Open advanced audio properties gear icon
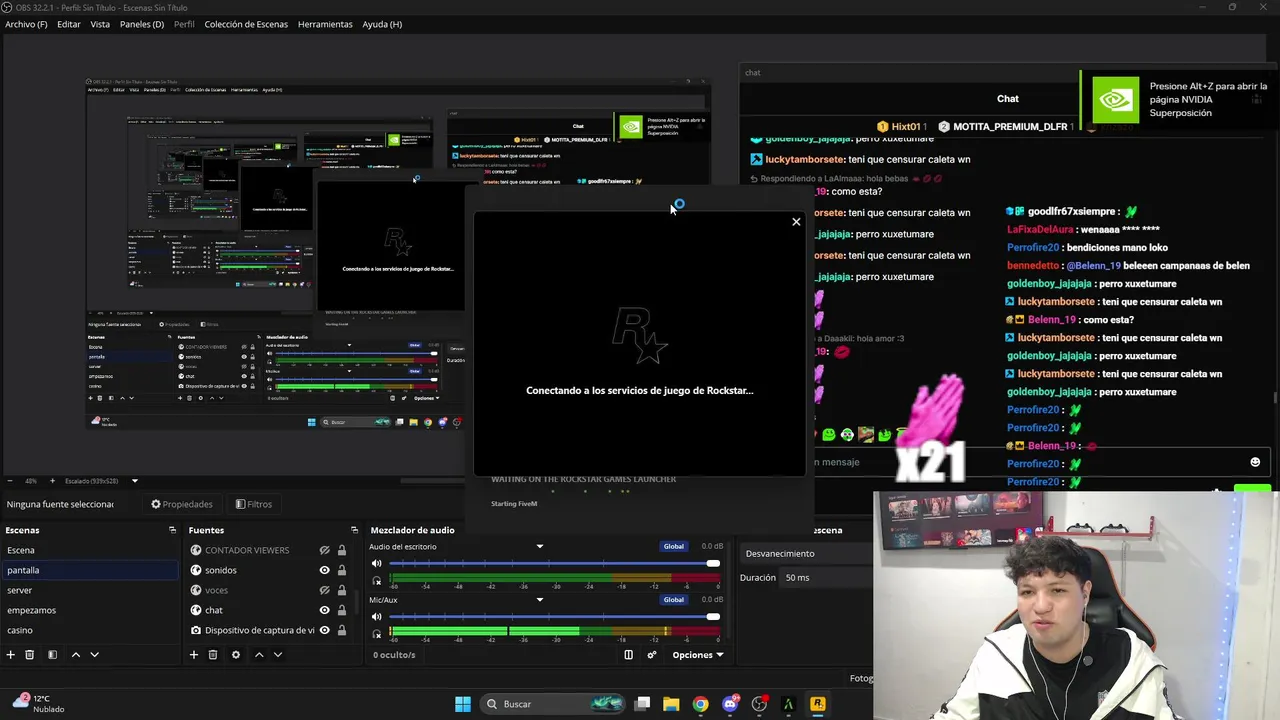This screenshot has height=720, width=1280. [x=652, y=655]
